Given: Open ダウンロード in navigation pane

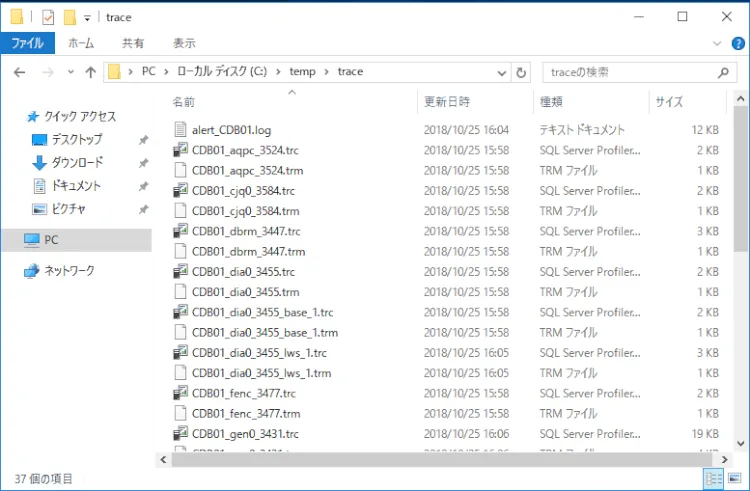Looking at the screenshot, I should tap(77, 162).
